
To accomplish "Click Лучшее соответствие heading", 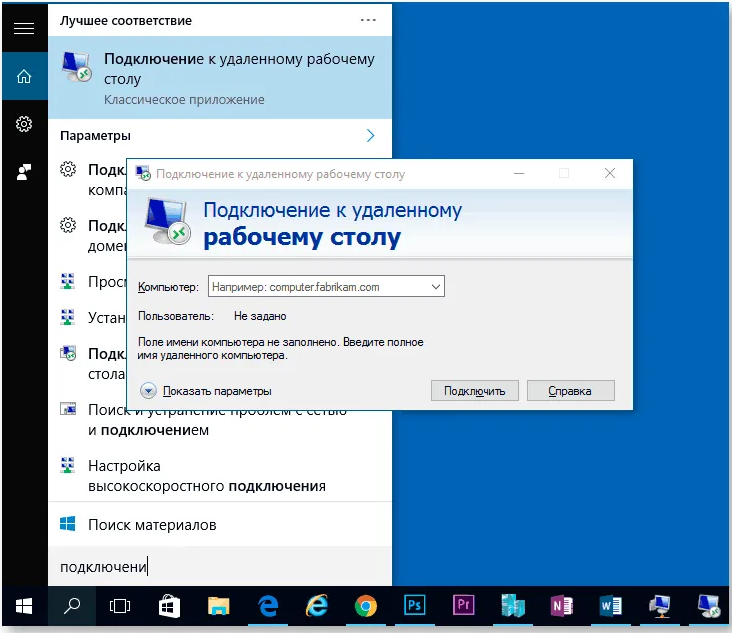I will (126, 21).
